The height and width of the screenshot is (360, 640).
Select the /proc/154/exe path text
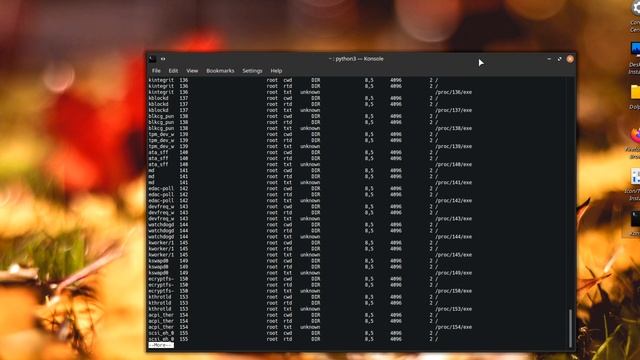[x=453, y=327]
